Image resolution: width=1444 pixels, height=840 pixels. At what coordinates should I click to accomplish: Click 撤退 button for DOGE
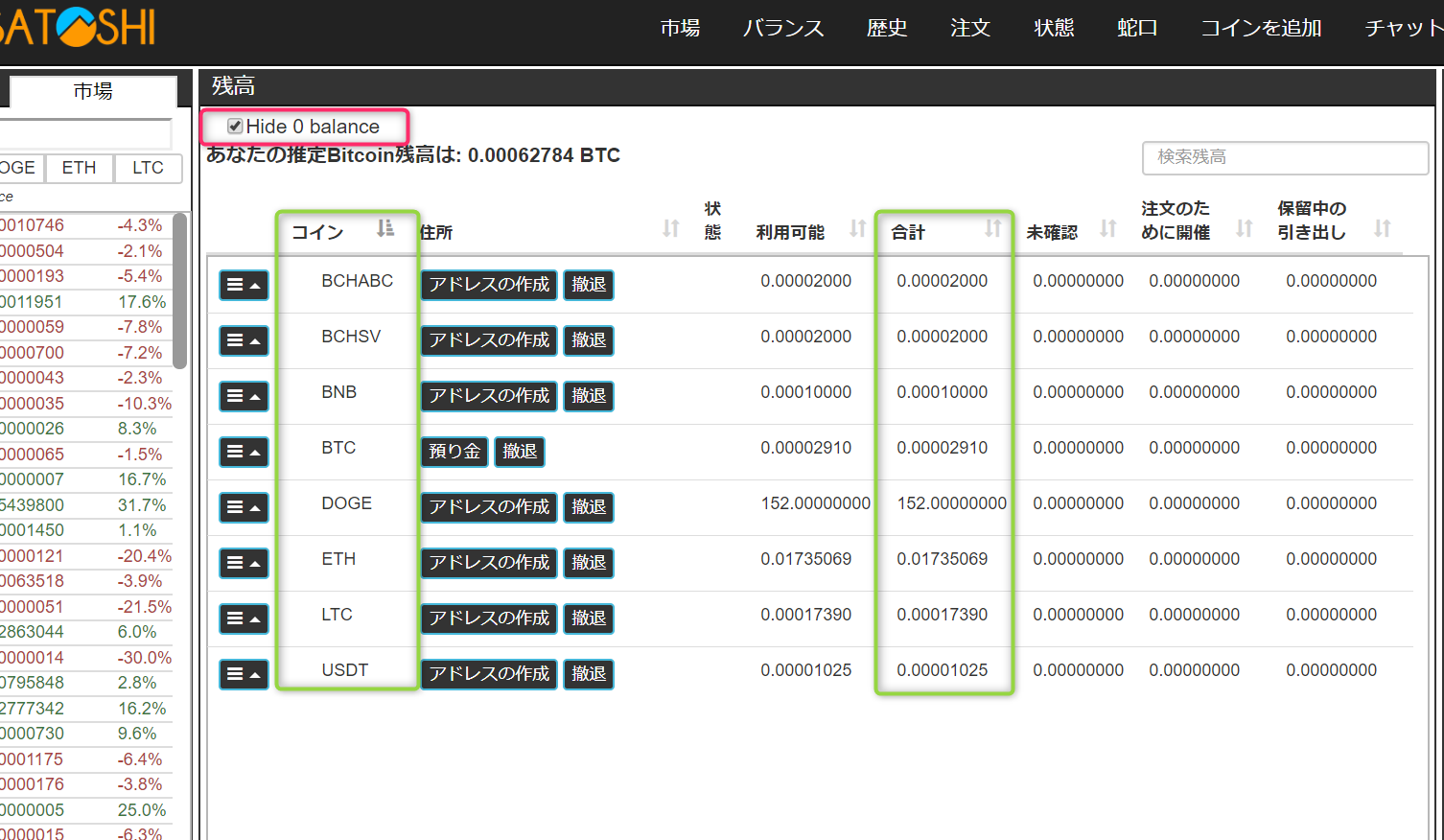[589, 507]
